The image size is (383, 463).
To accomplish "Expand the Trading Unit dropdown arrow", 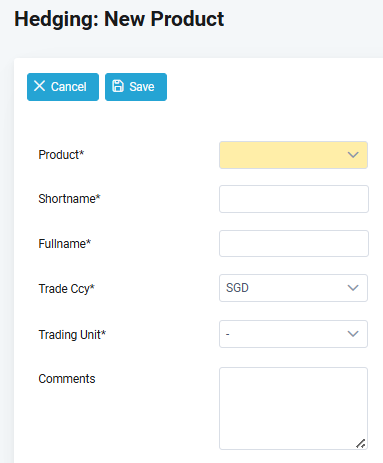I will tap(353, 334).
